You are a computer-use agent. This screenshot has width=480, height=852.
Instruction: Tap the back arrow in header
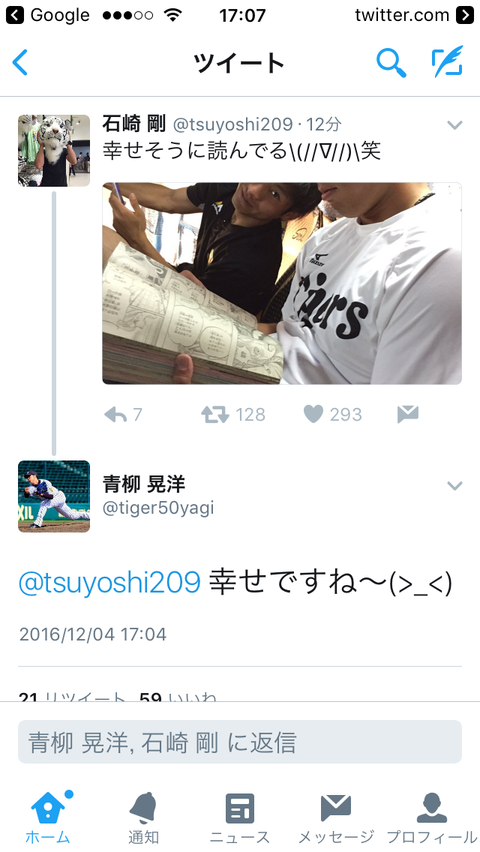click(x=20, y=62)
